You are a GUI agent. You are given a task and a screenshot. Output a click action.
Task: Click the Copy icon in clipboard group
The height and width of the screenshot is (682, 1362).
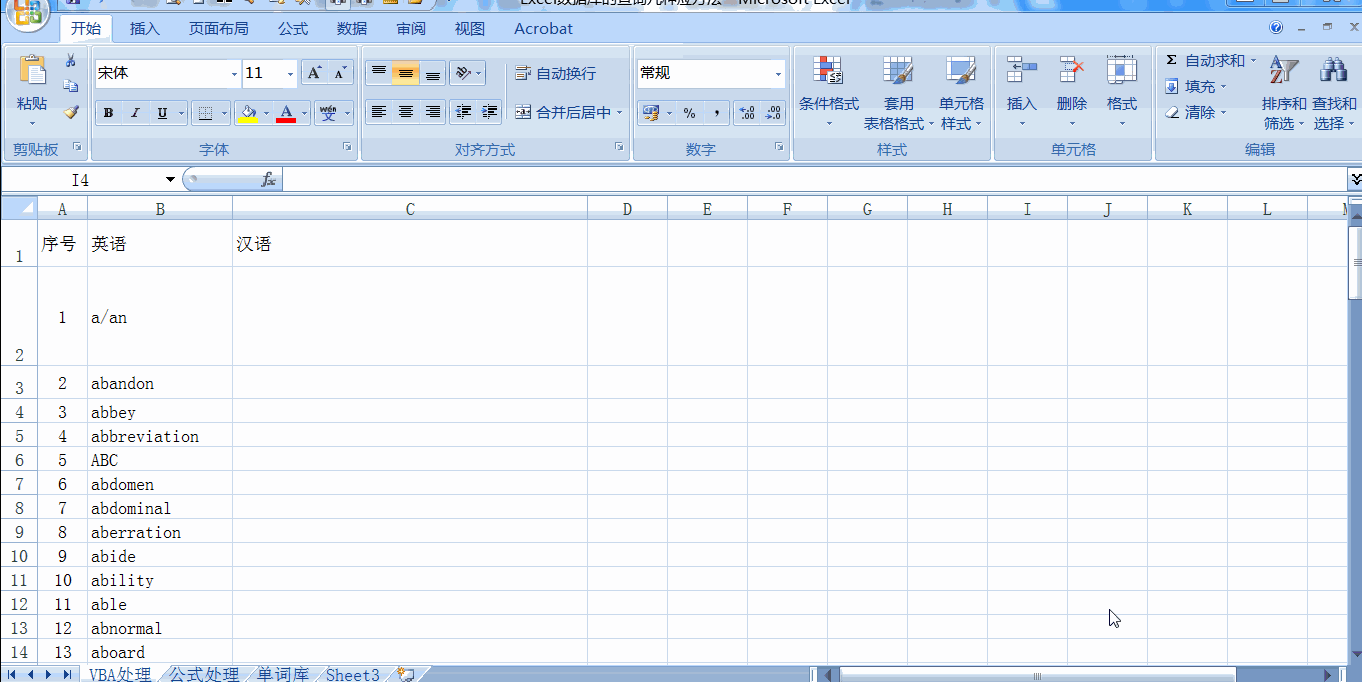(x=71, y=87)
